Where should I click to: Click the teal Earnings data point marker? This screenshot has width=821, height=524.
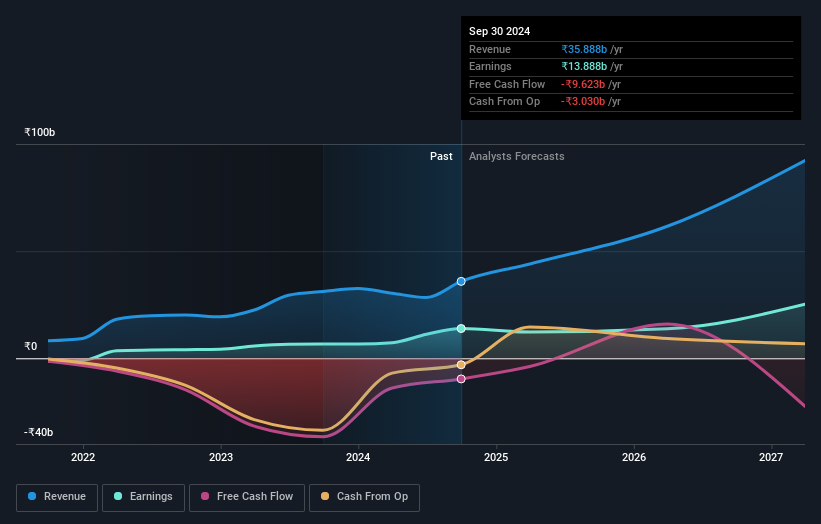coord(461,328)
